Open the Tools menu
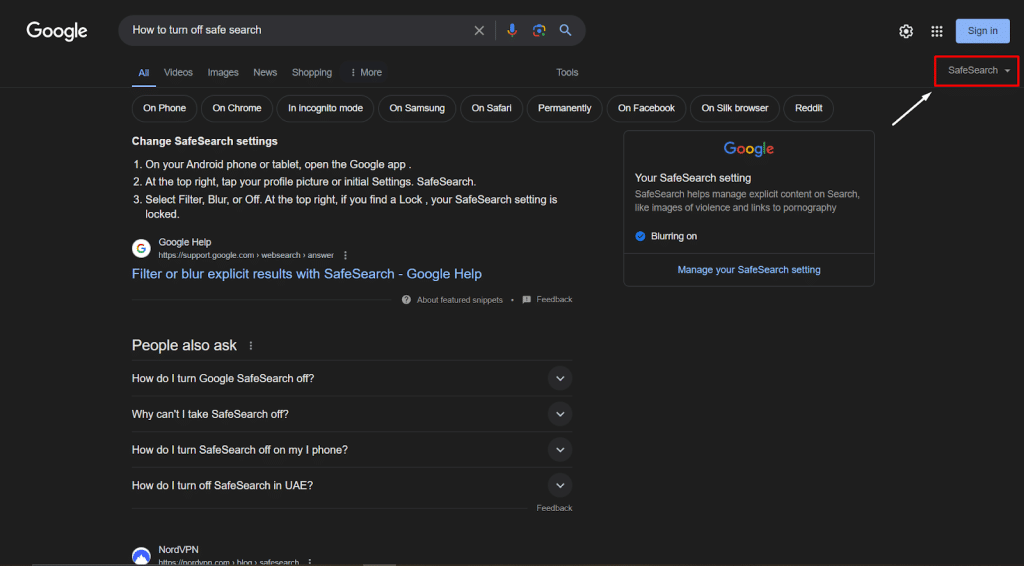The image size is (1024, 566). [567, 72]
